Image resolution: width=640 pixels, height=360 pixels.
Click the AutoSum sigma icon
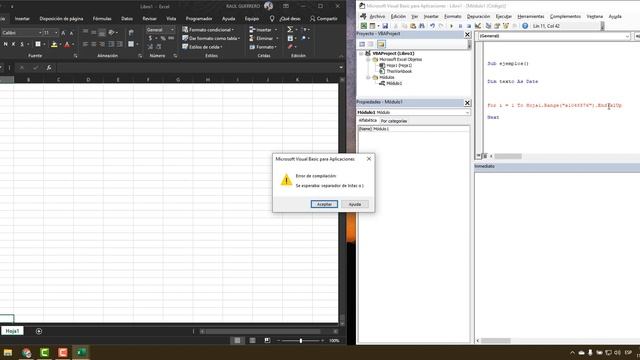[x=290, y=29]
